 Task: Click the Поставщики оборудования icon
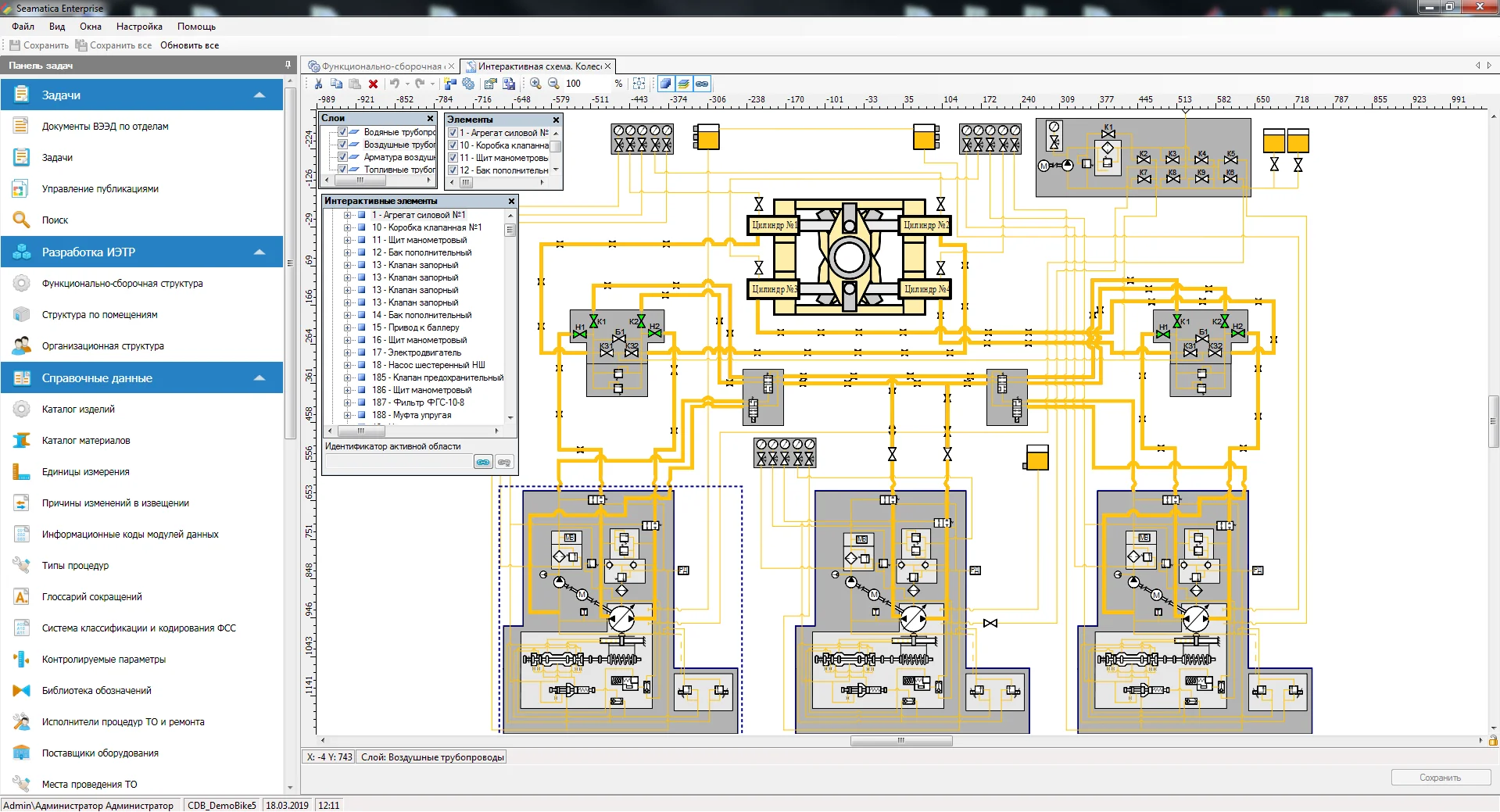pyautogui.click(x=21, y=753)
